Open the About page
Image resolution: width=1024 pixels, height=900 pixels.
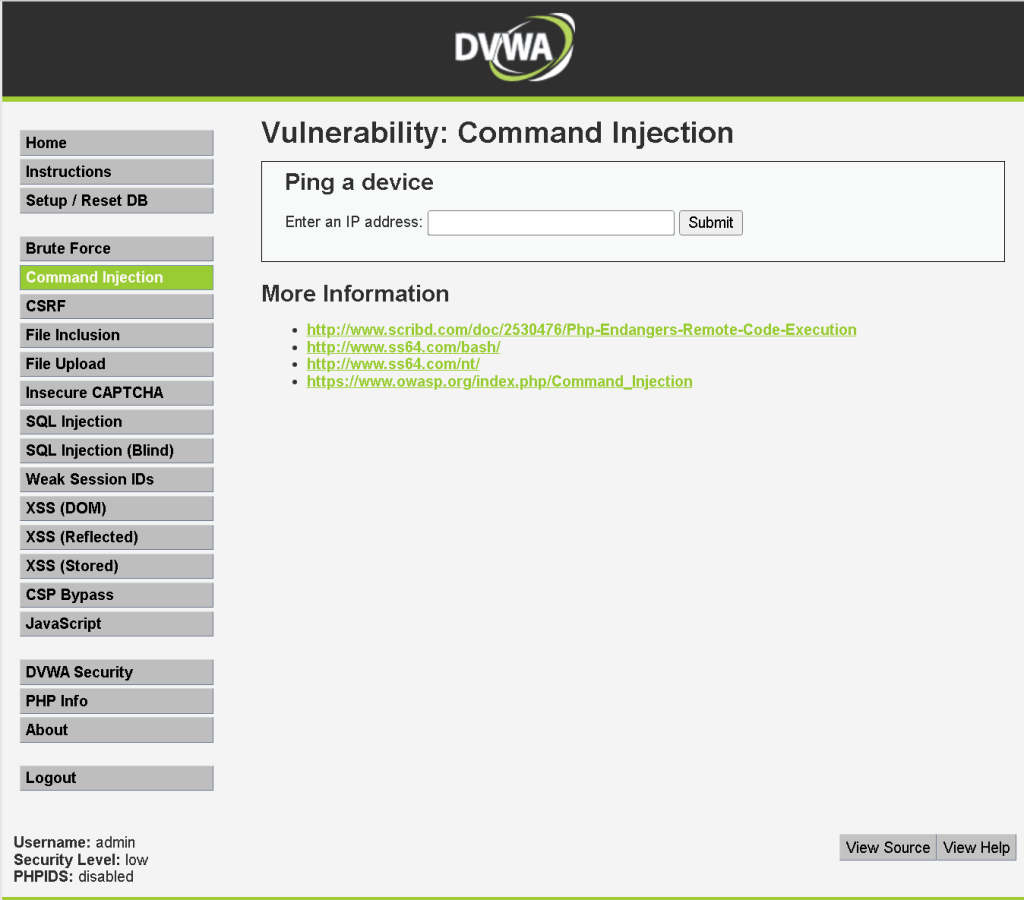[116, 730]
